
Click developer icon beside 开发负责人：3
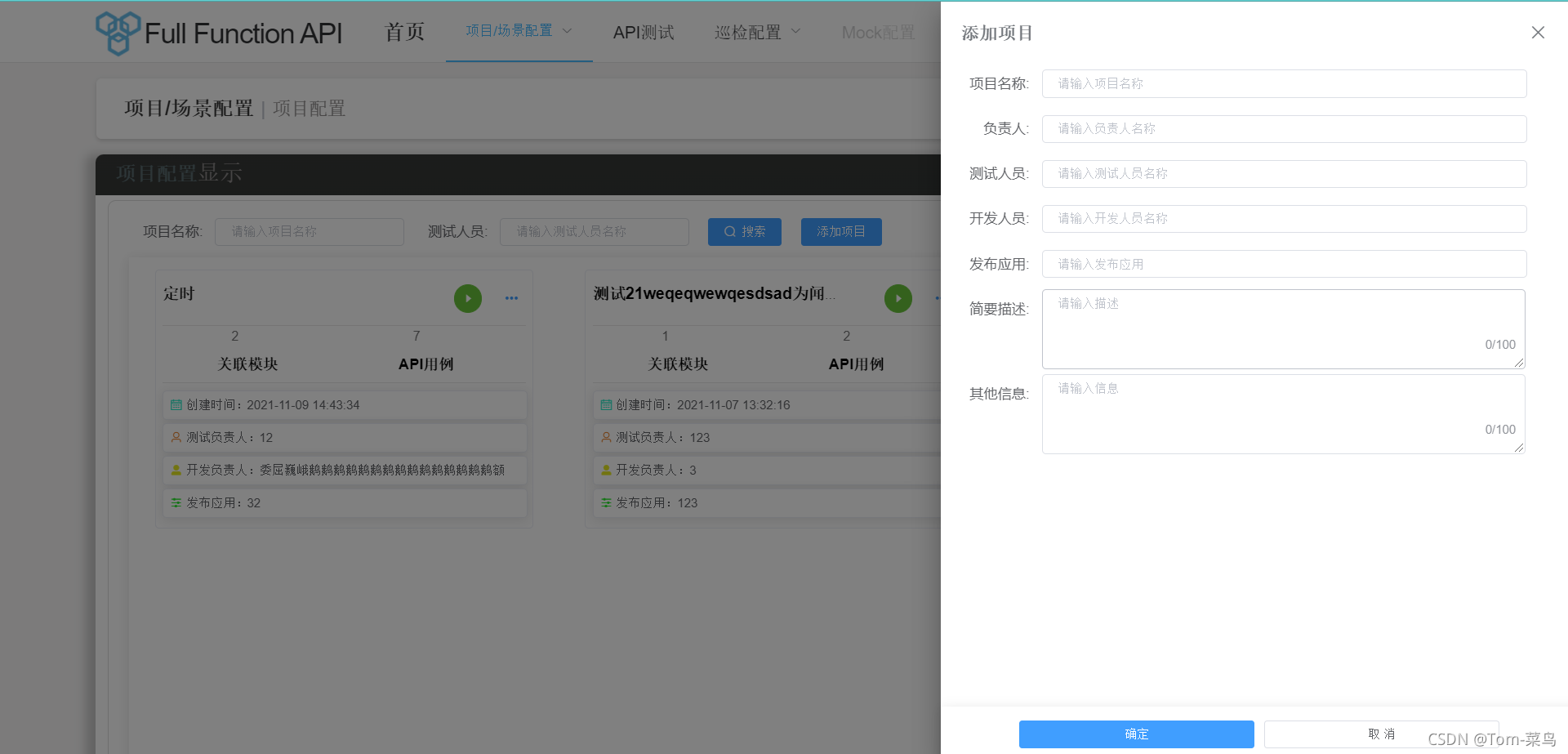click(606, 470)
